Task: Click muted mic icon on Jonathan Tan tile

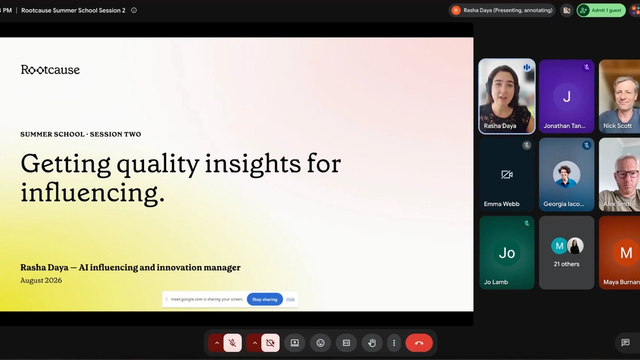Action: [x=587, y=67]
